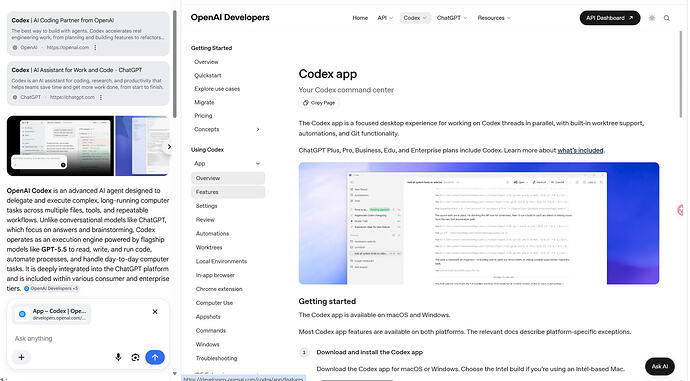Click the microphone voice input icon

118,357
